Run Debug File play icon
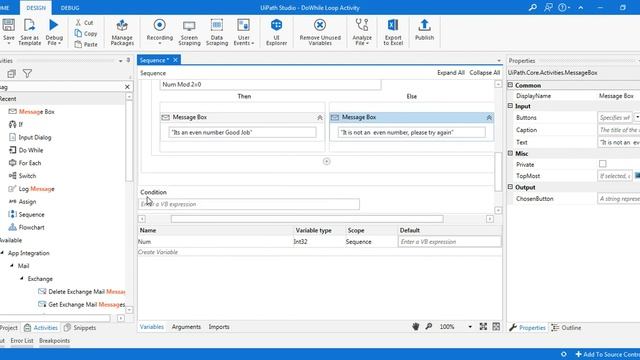 click(x=53, y=25)
